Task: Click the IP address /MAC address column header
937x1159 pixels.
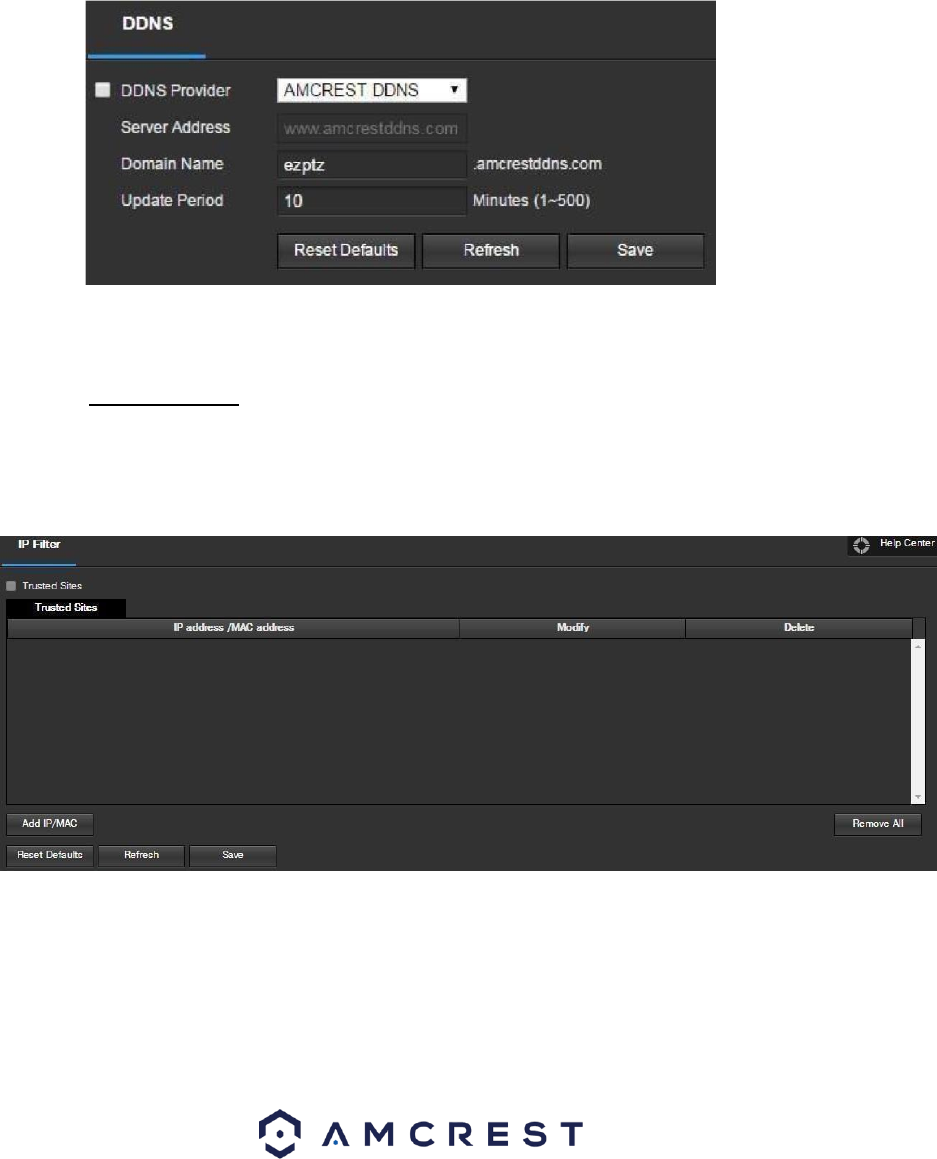Action: pyautogui.click(x=234, y=628)
